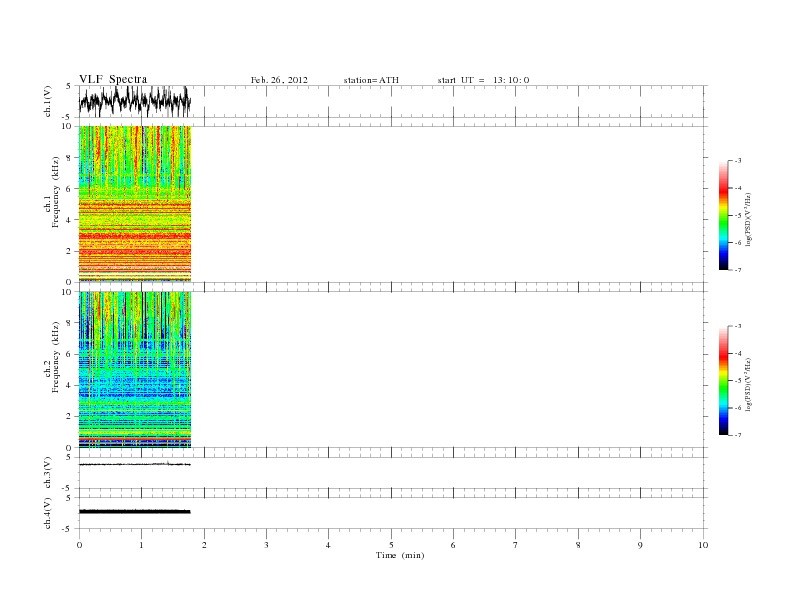Click the ch.1 spectrogram image

click(135, 203)
